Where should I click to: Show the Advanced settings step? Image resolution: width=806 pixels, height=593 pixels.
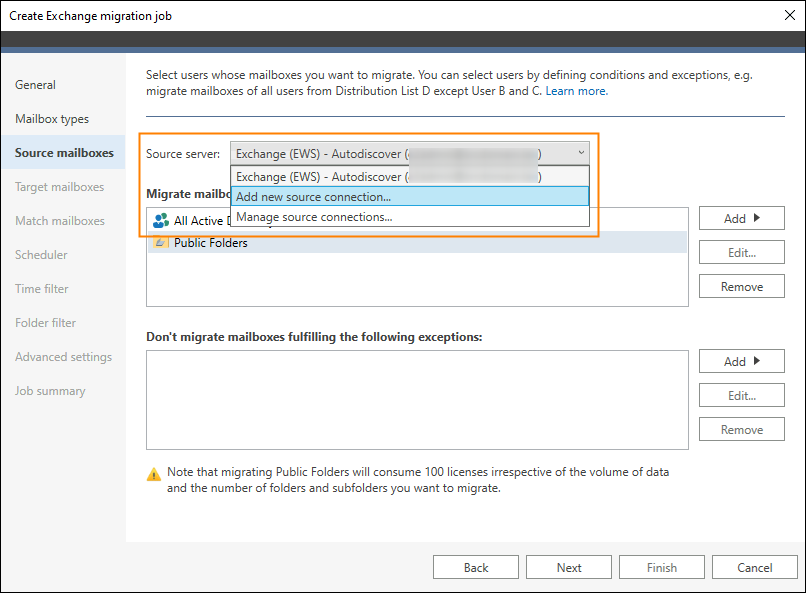tap(63, 357)
